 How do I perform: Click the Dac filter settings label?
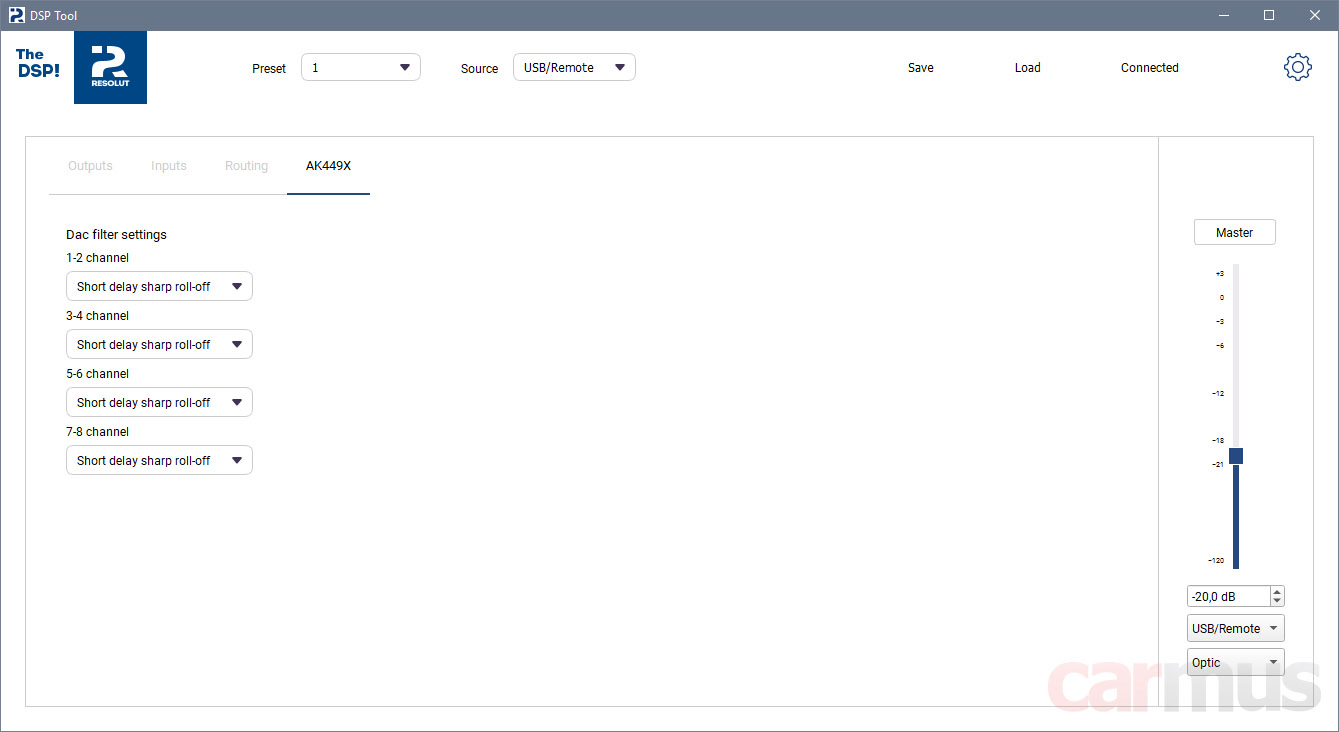coord(116,235)
